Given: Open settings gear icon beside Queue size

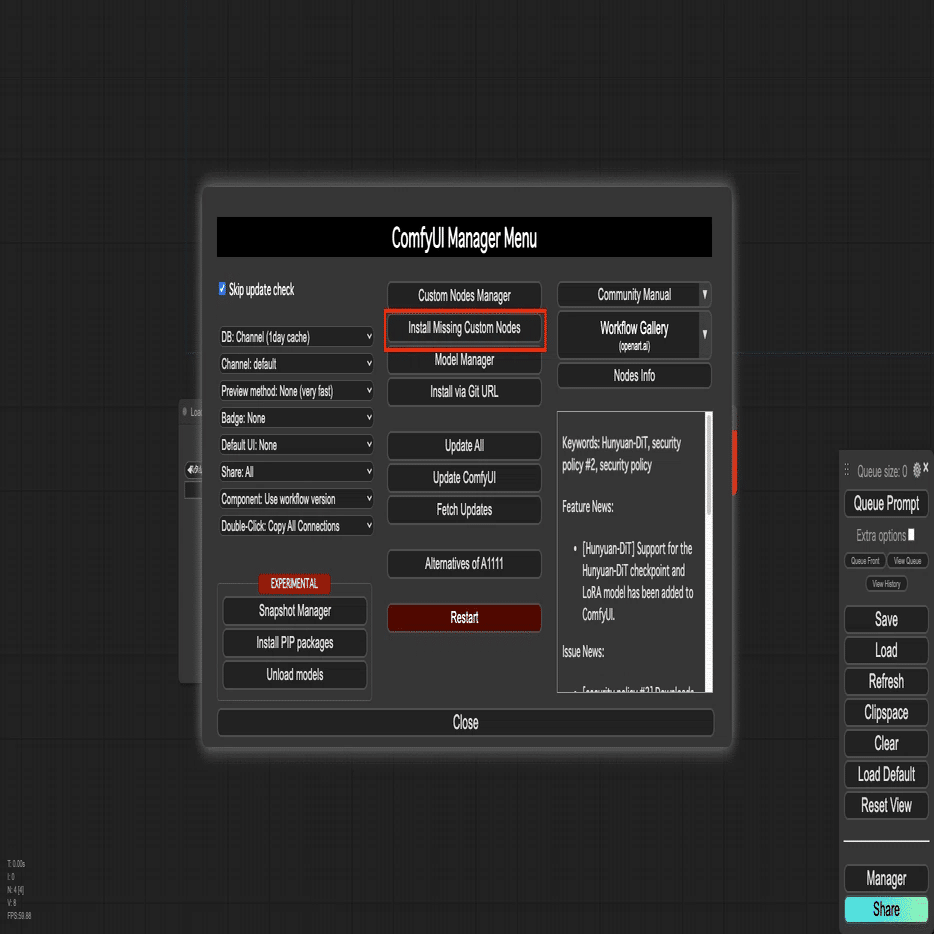Looking at the screenshot, I should click(917, 470).
